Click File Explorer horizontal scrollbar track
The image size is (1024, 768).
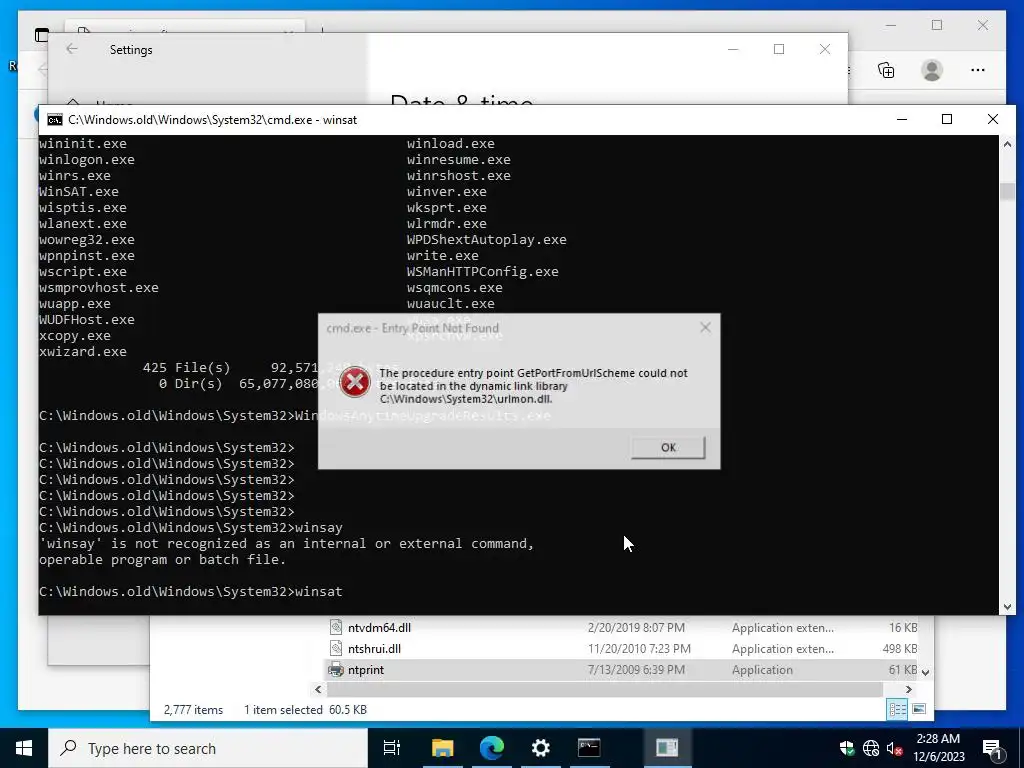[605, 689]
